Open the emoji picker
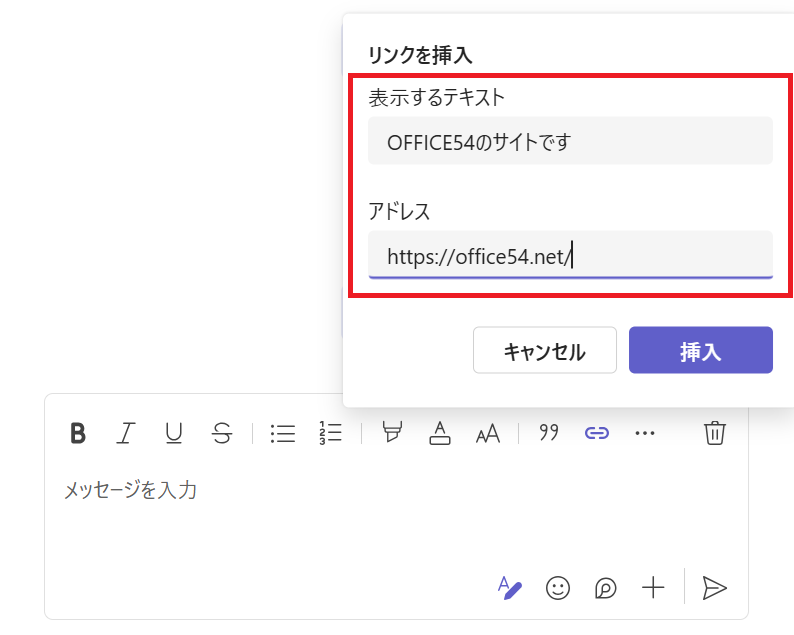Image resolution: width=794 pixels, height=635 pixels. (x=558, y=588)
